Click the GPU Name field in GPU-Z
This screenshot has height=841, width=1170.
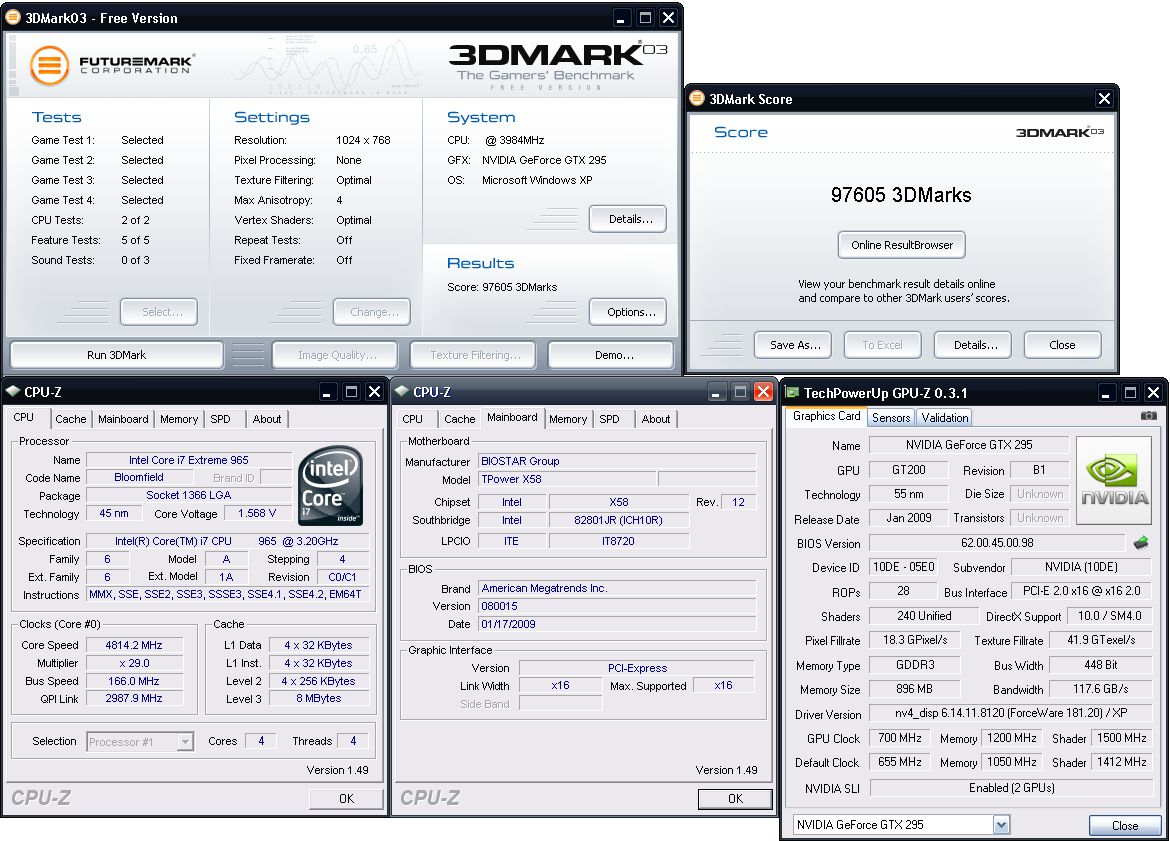969,445
